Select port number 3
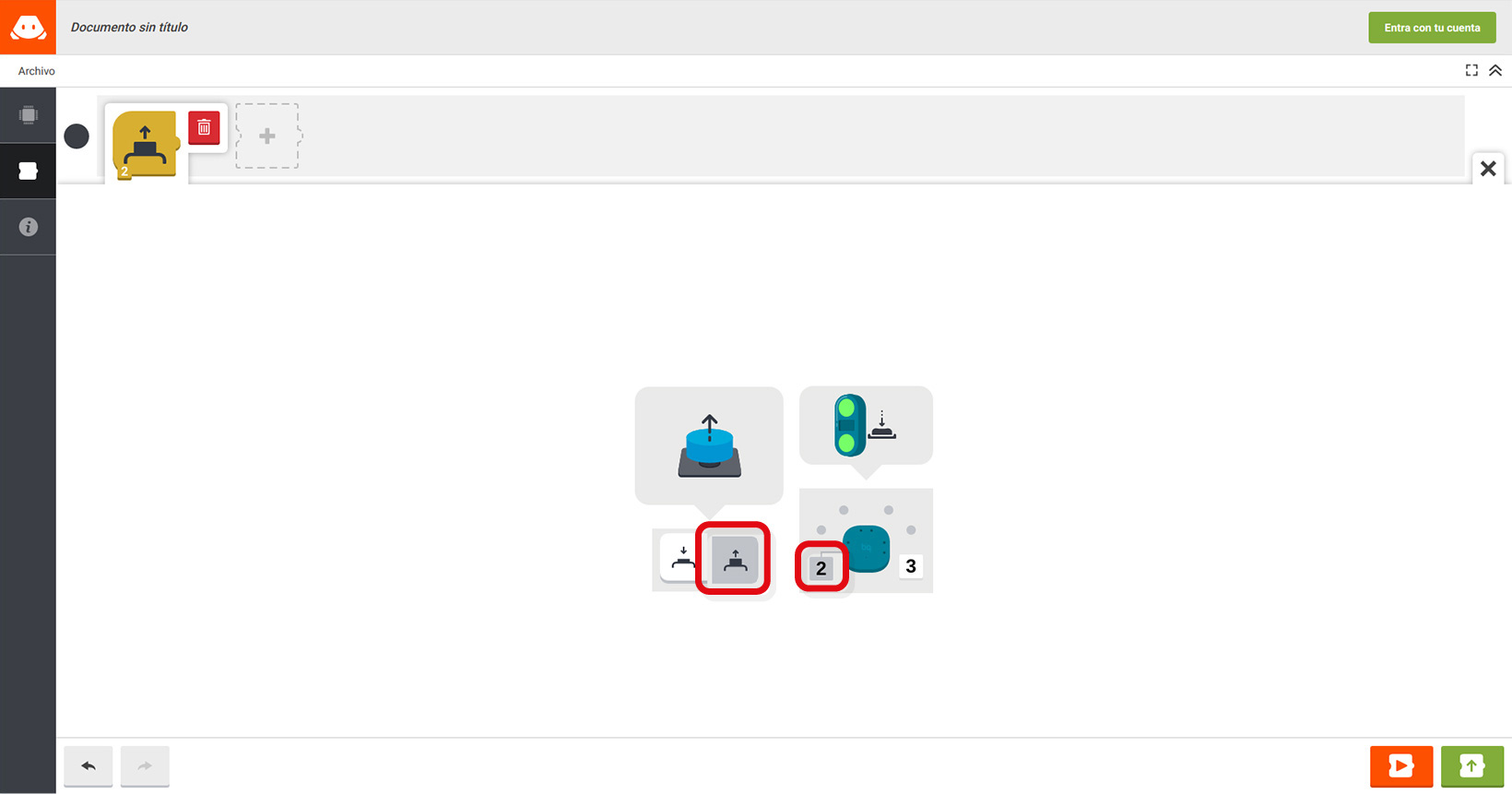 click(x=911, y=566)
